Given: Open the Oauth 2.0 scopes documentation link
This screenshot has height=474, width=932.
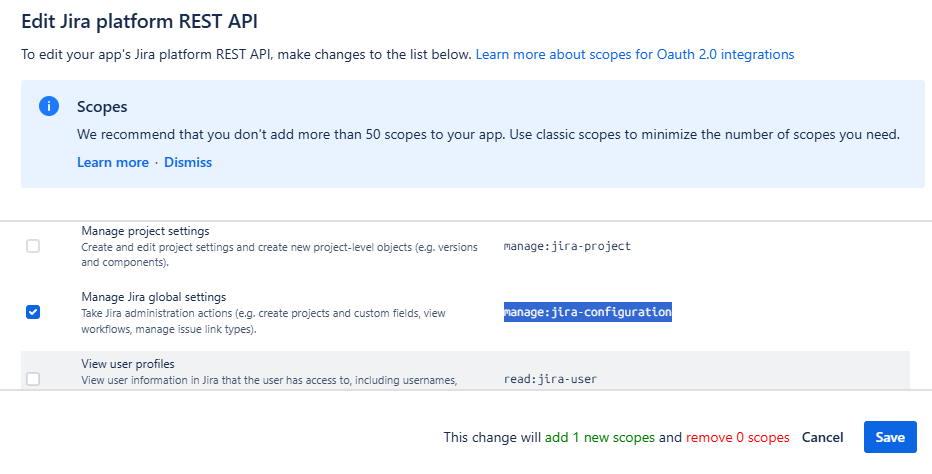Looking at the screenshot, I should [x=634, y=54].
